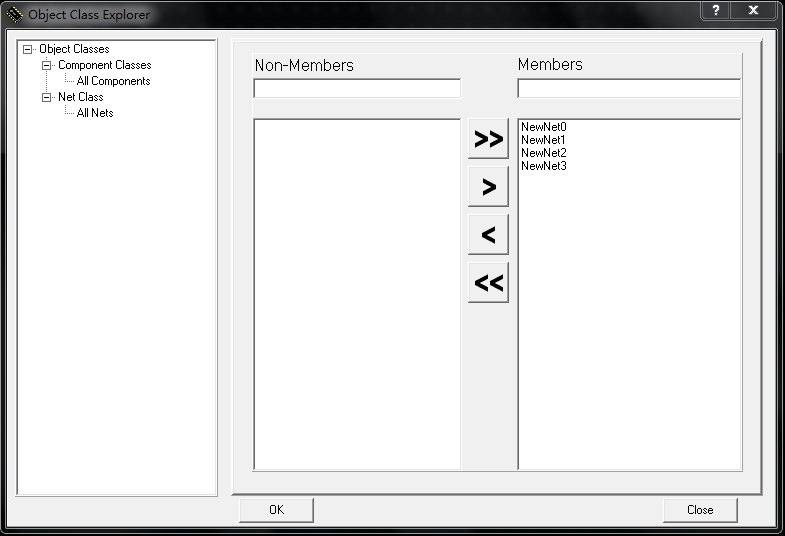
Task: Select All Nets in the tree
Action: (95, 113)
